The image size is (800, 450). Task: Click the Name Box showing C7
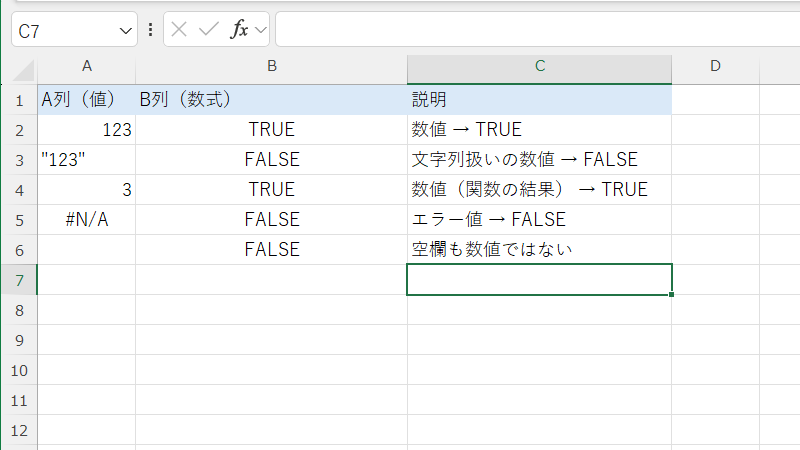pyautogui.click(x=65, y=31)
